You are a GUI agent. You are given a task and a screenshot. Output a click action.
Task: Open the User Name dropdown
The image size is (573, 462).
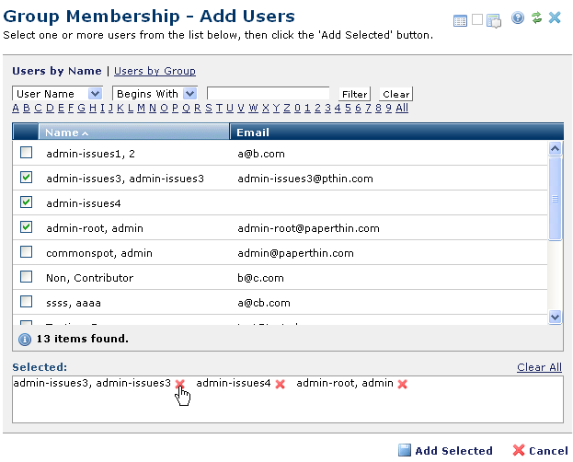tap(57, 94)
